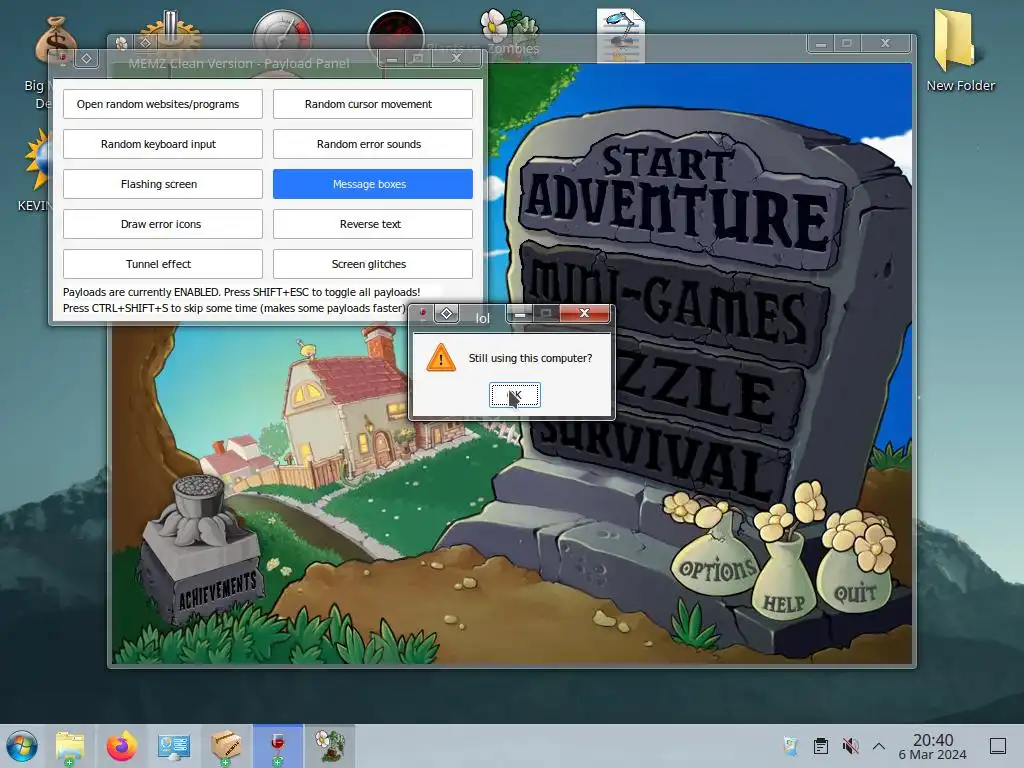This screenshot has height=768, width=1024.
Task: Close the lol dialog with red X
Action: click(x=584, y=313)
